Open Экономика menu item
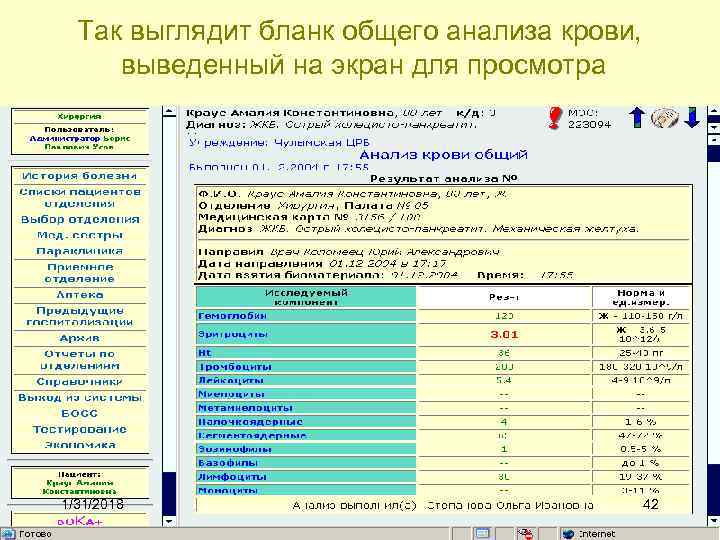This screenshot has height=540, width=720. pyautogui.click(x=79, y=444)
